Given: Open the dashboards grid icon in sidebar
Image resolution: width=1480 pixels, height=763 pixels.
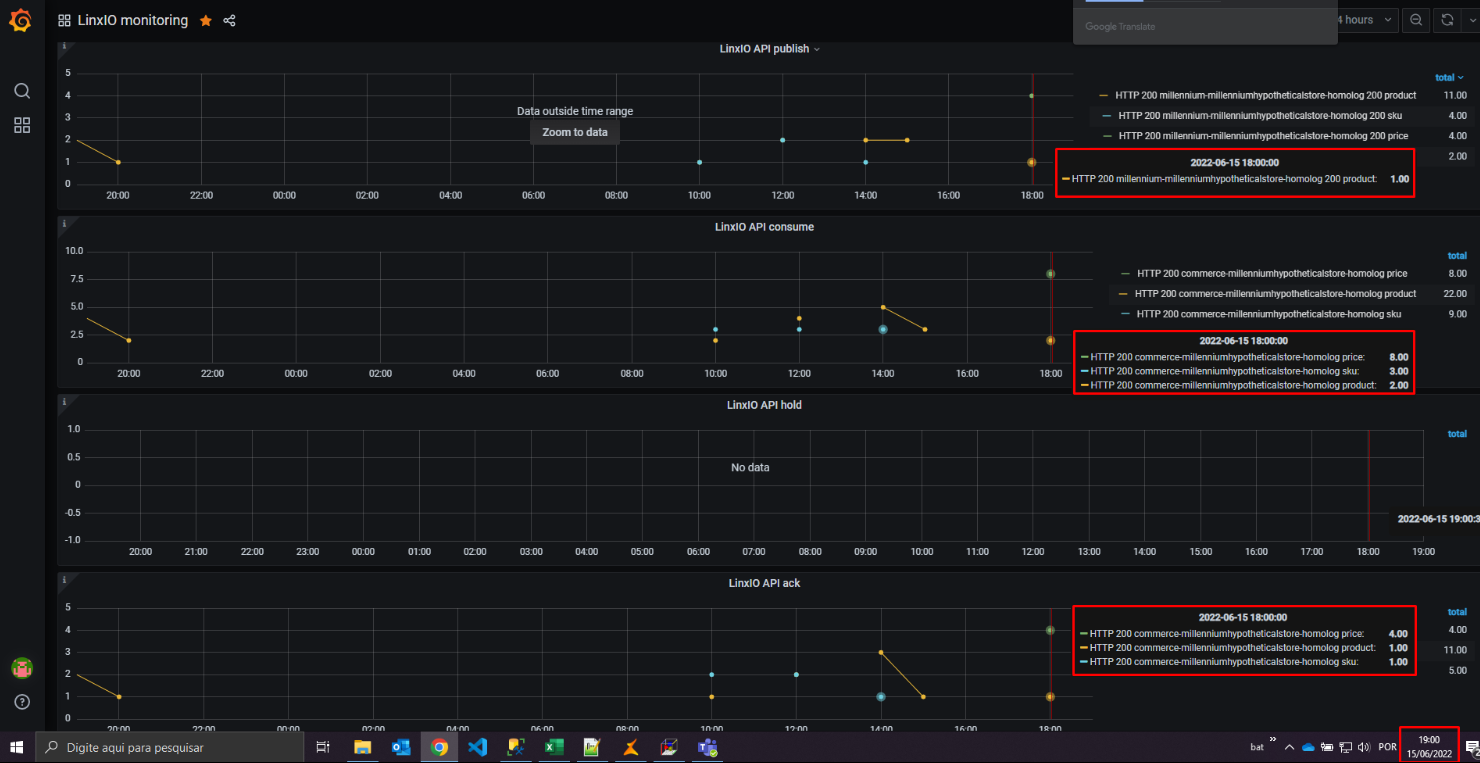Looking at the screenshot, I should pos(22,125).
